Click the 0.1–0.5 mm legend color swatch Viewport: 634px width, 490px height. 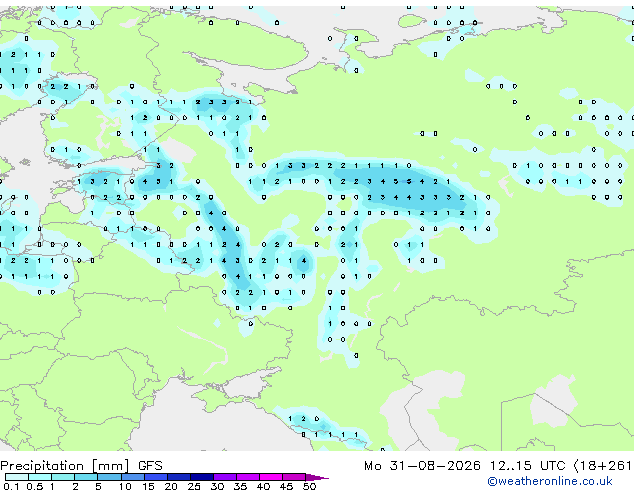tap(17, 477)
